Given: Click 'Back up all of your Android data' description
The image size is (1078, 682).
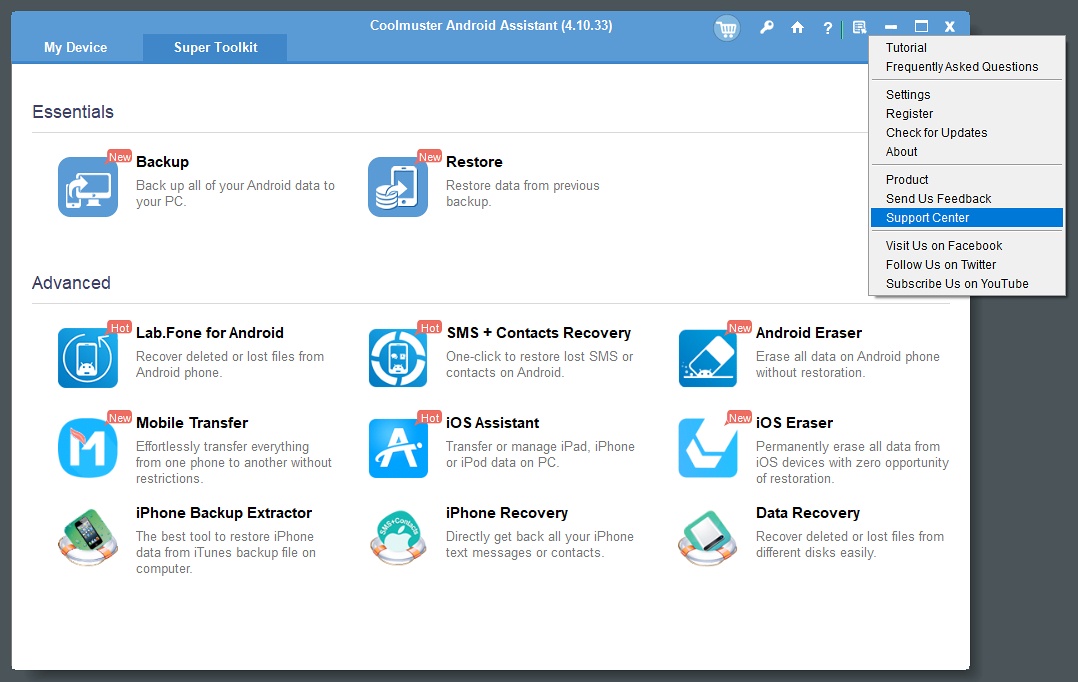Looking at the screenshot, I should 235,194.
